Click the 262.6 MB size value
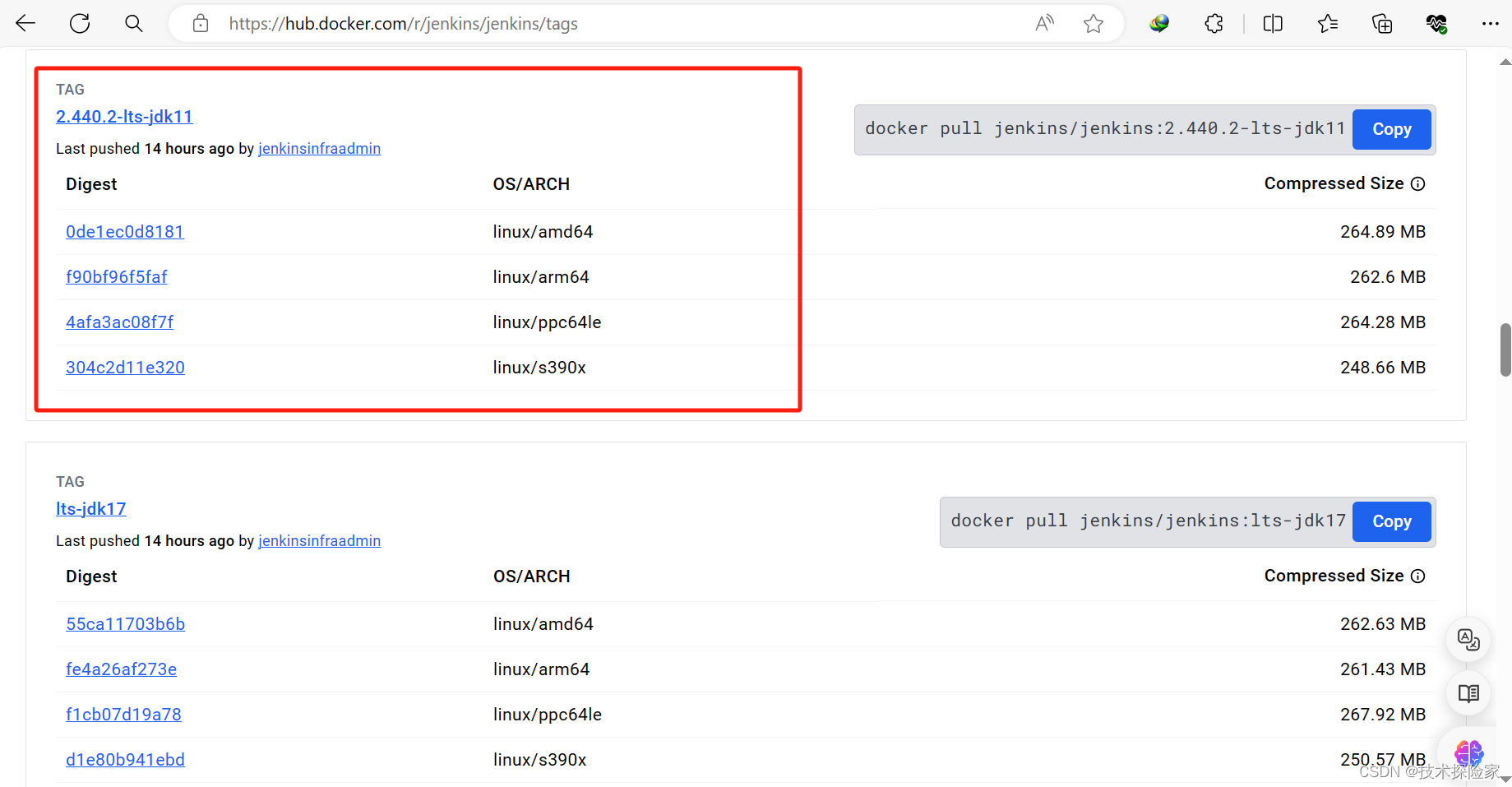This screenshot has height=787, width=1512. [1388, 277]
